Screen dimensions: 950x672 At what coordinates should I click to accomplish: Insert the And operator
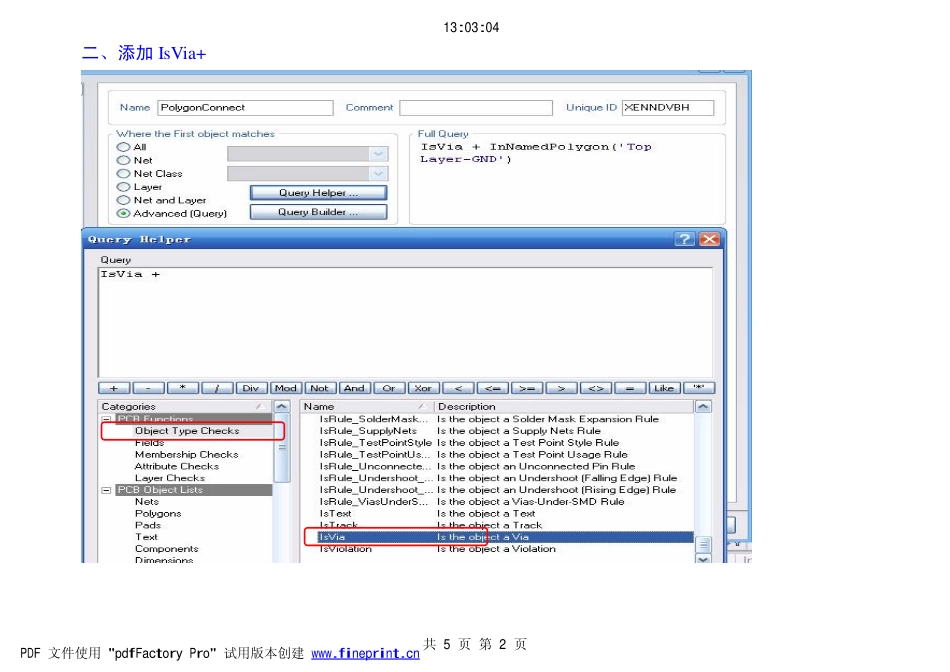[355, 388]
